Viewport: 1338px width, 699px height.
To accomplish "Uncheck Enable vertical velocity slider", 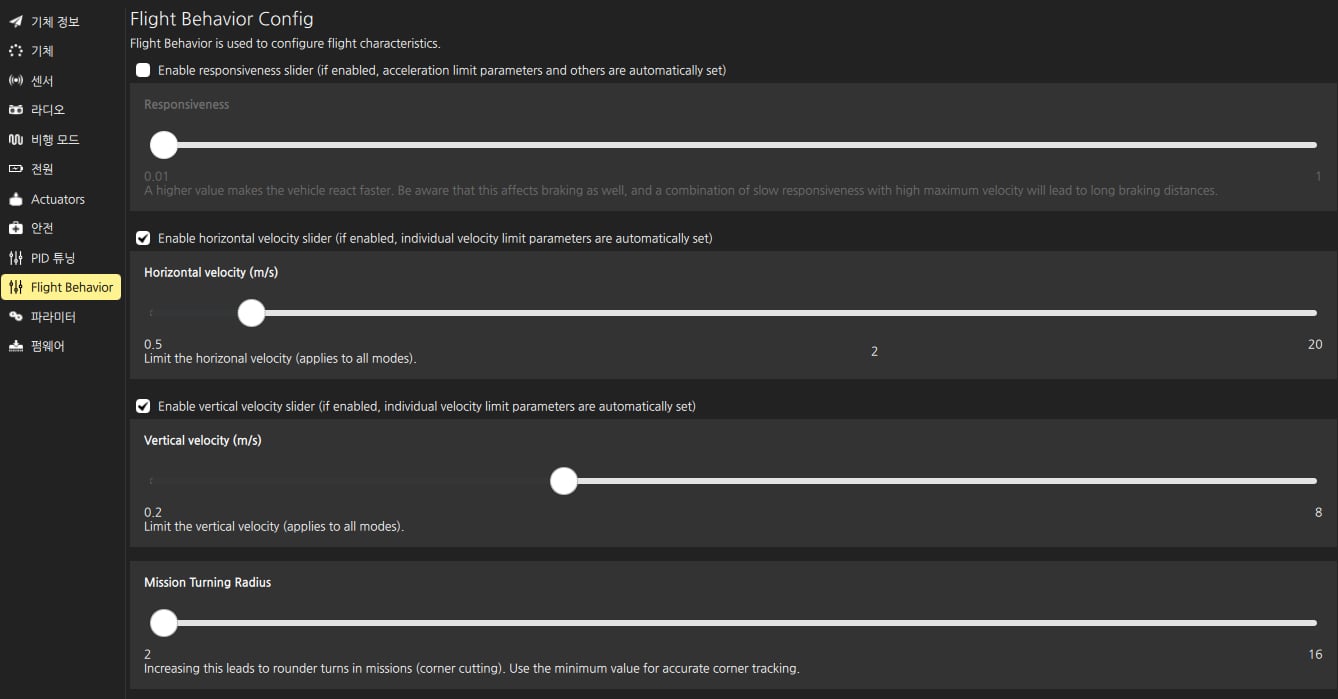I will click(143, 406).
